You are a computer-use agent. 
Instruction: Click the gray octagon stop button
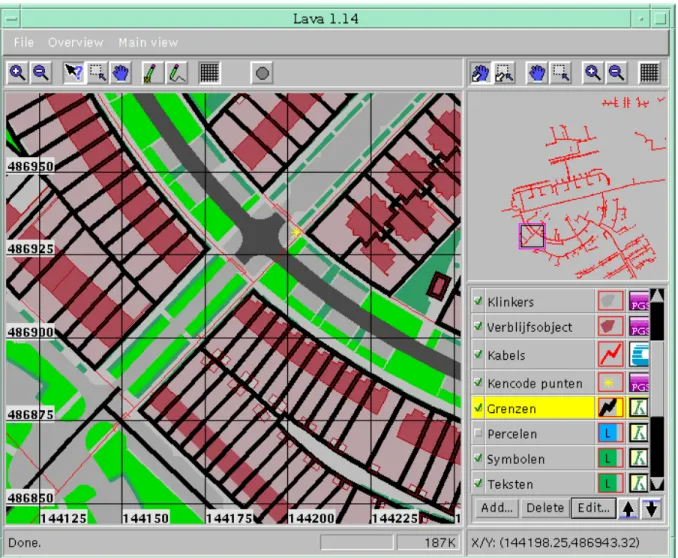point(262,73)
